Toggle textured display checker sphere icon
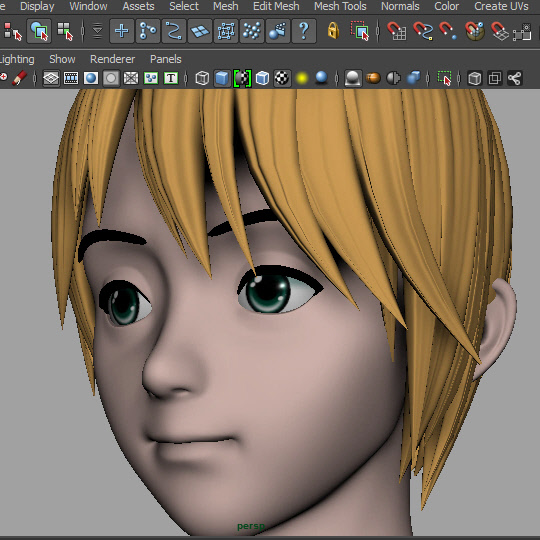 click(282, 78)
